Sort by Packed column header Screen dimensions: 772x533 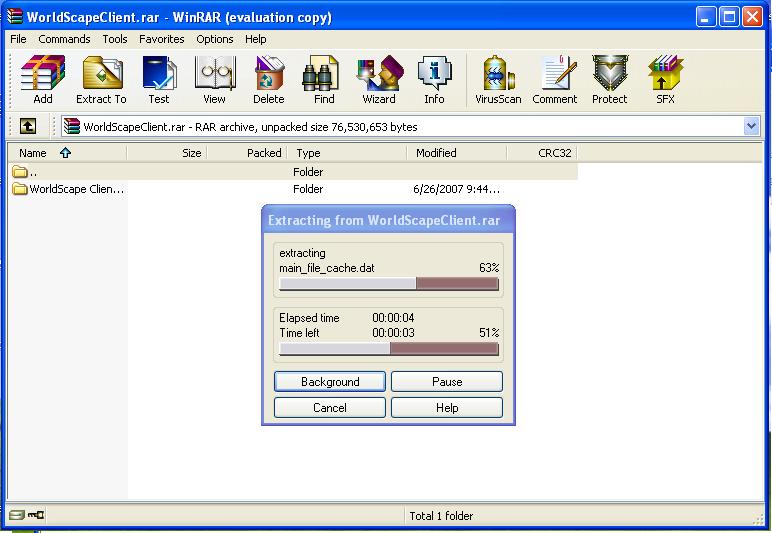click(247, 153)
